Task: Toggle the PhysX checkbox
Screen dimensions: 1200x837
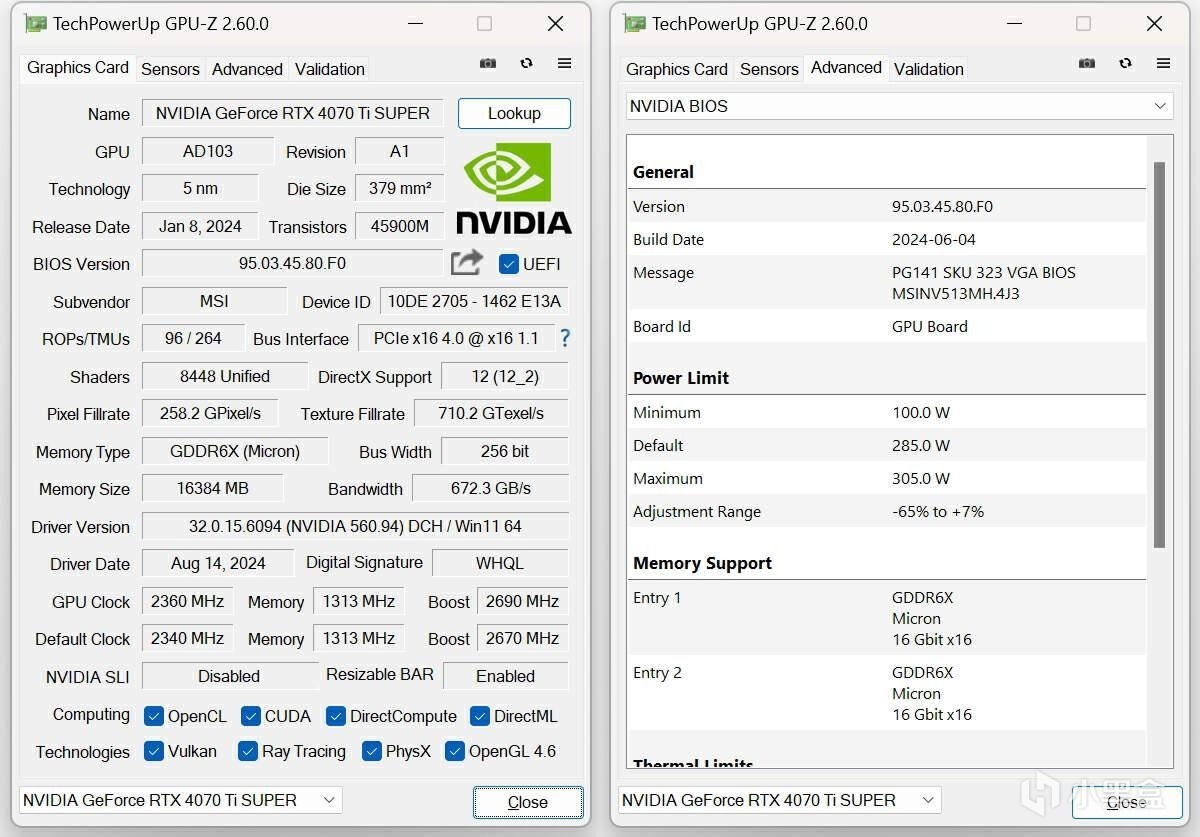Action: [x=372, y=751]
